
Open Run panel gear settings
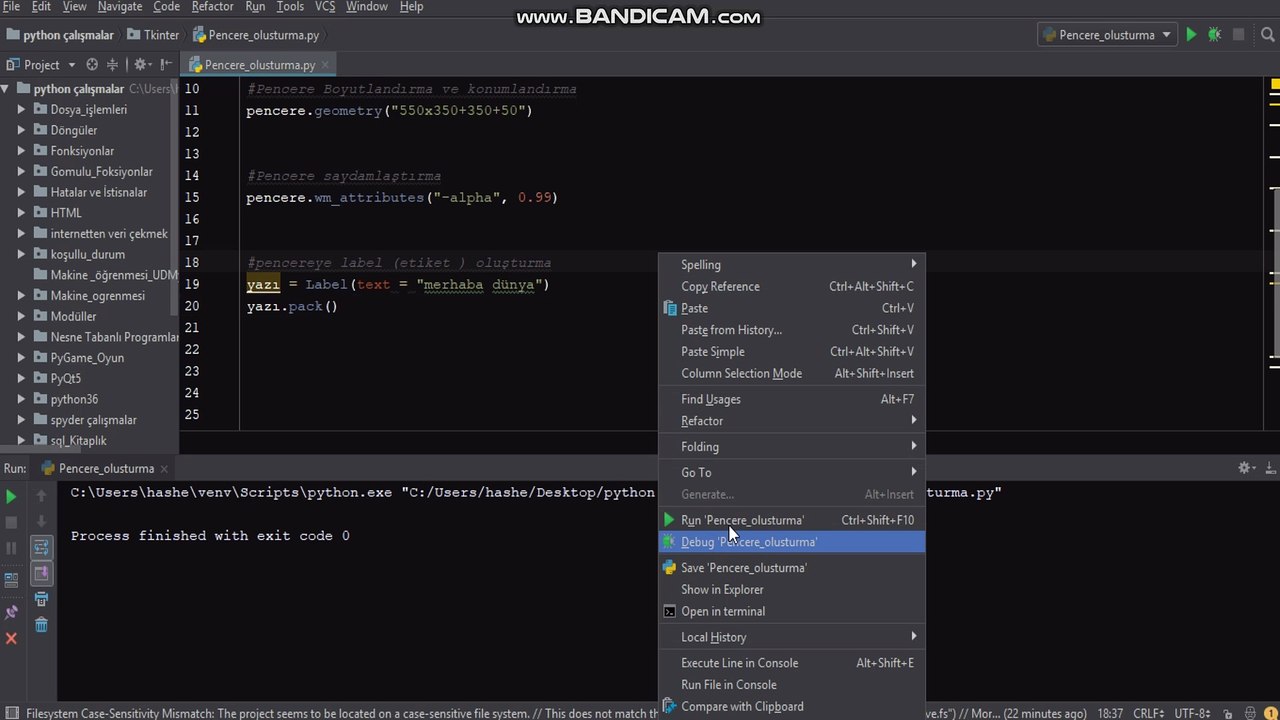[1246, 467]
